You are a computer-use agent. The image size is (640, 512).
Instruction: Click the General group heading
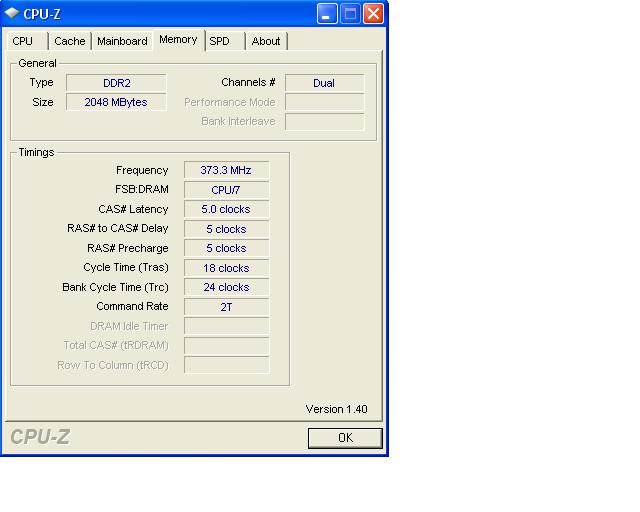click(x=38, y=63)
